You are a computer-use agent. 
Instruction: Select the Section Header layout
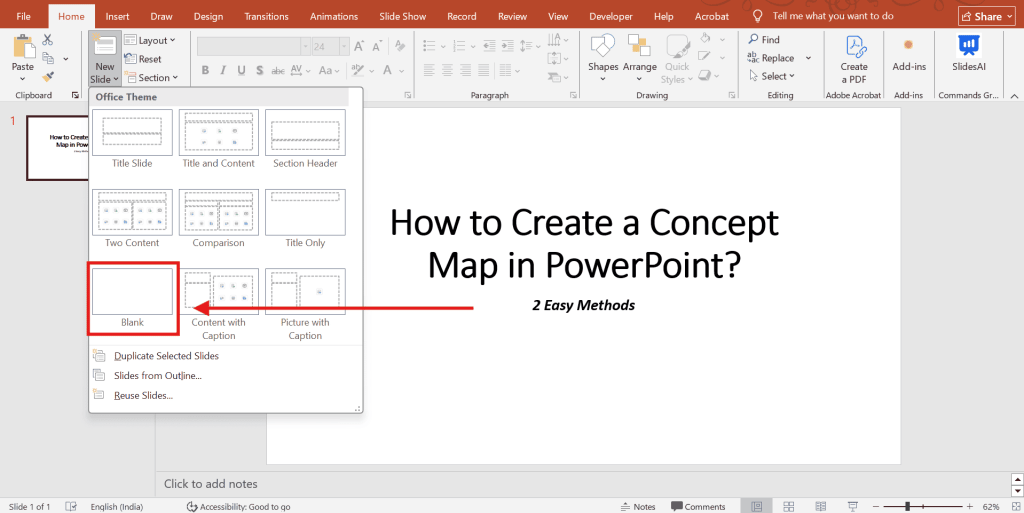[305, 139]
